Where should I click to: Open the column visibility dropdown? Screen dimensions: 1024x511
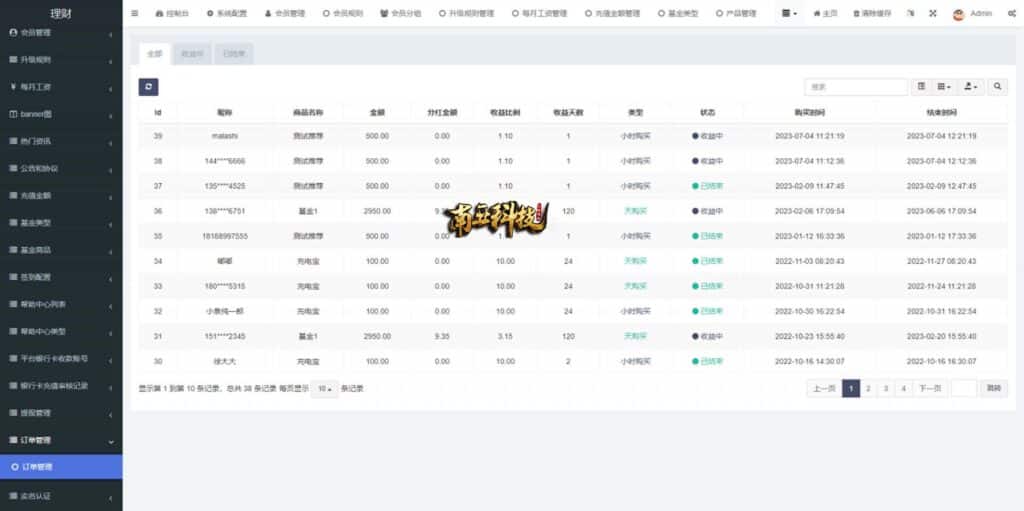coord(944,87)
